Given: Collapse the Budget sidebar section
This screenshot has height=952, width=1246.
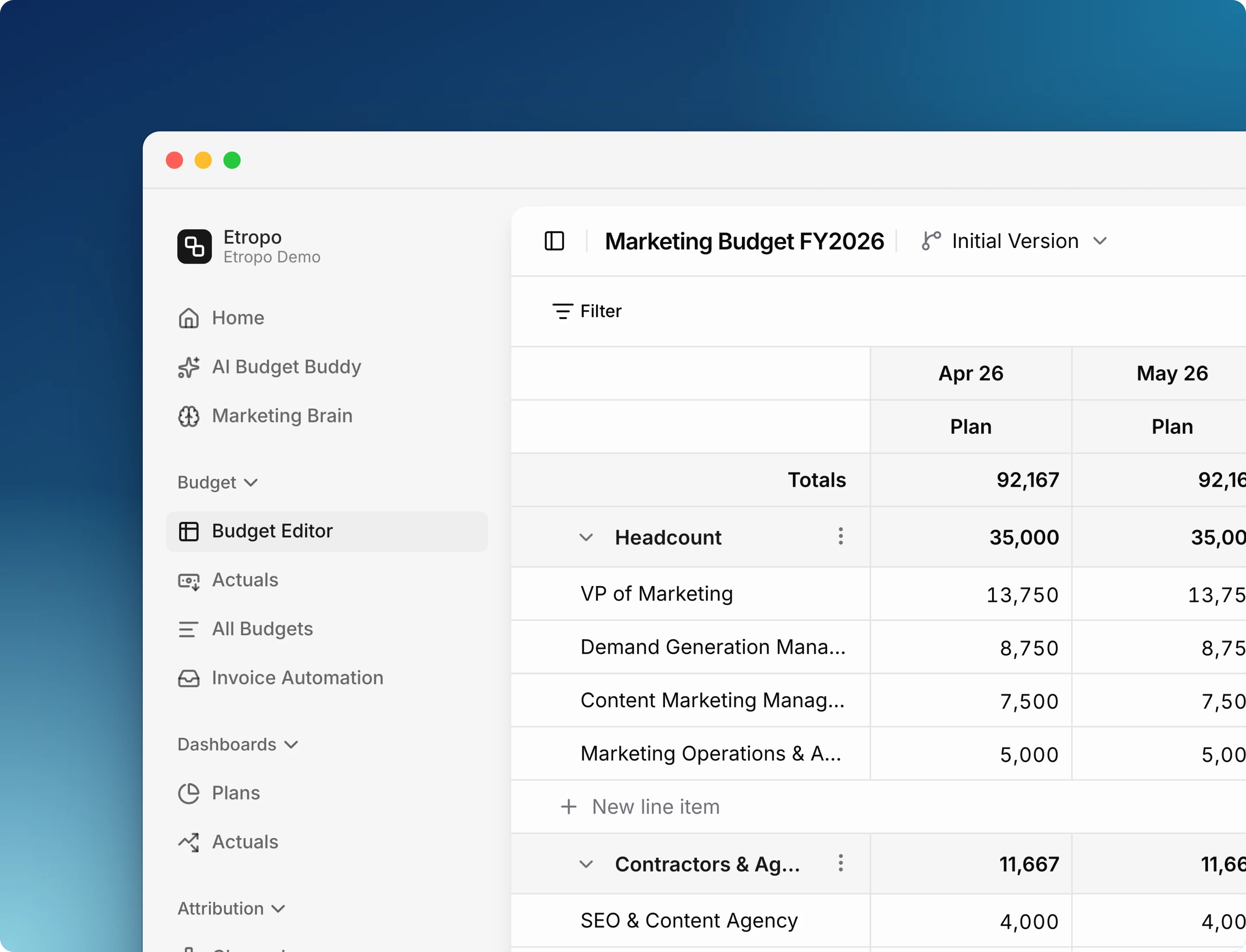Looking at the screenshot, I should click(x=218, y=482).
